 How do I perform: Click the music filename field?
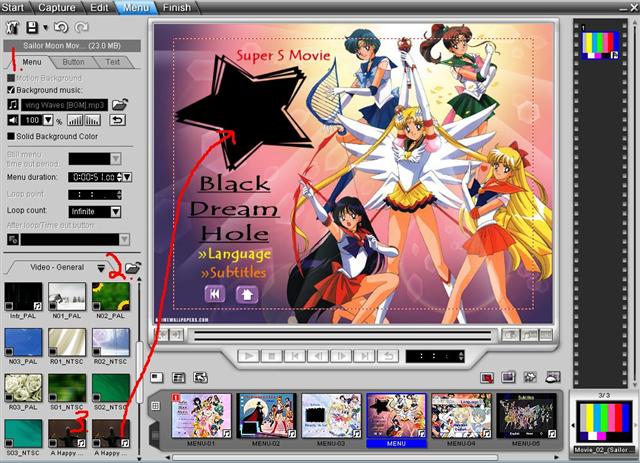(65, 105)
